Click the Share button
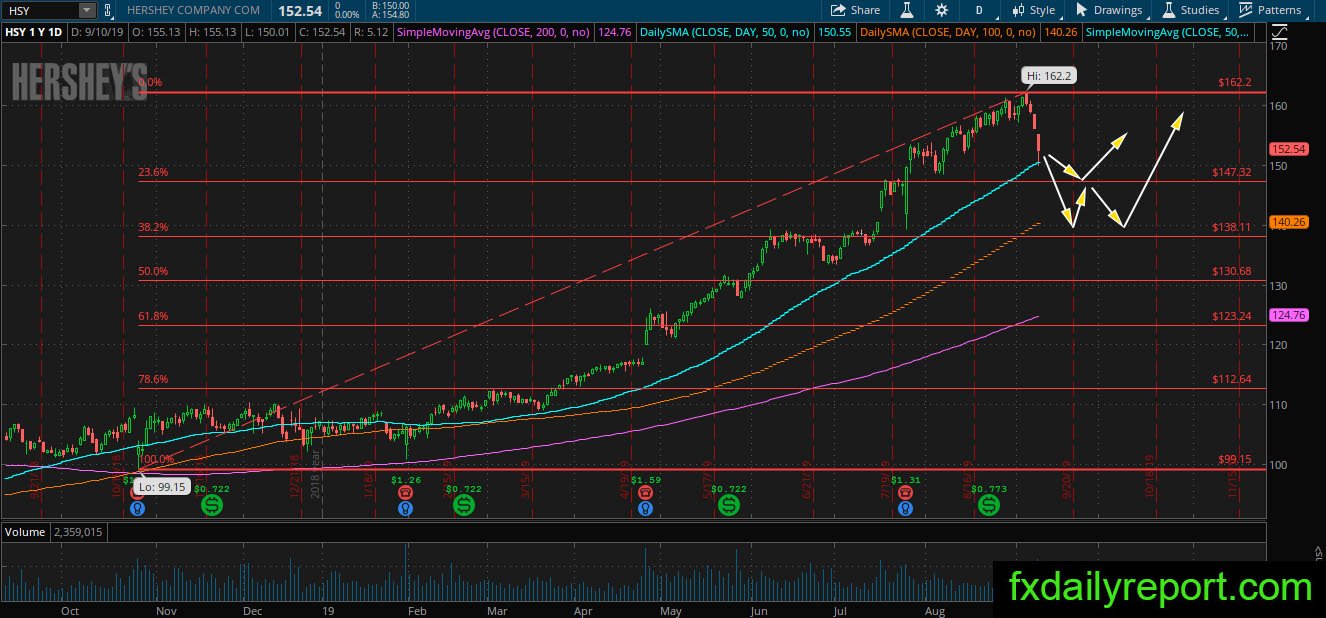1326x618 pixels. (856, 10)
